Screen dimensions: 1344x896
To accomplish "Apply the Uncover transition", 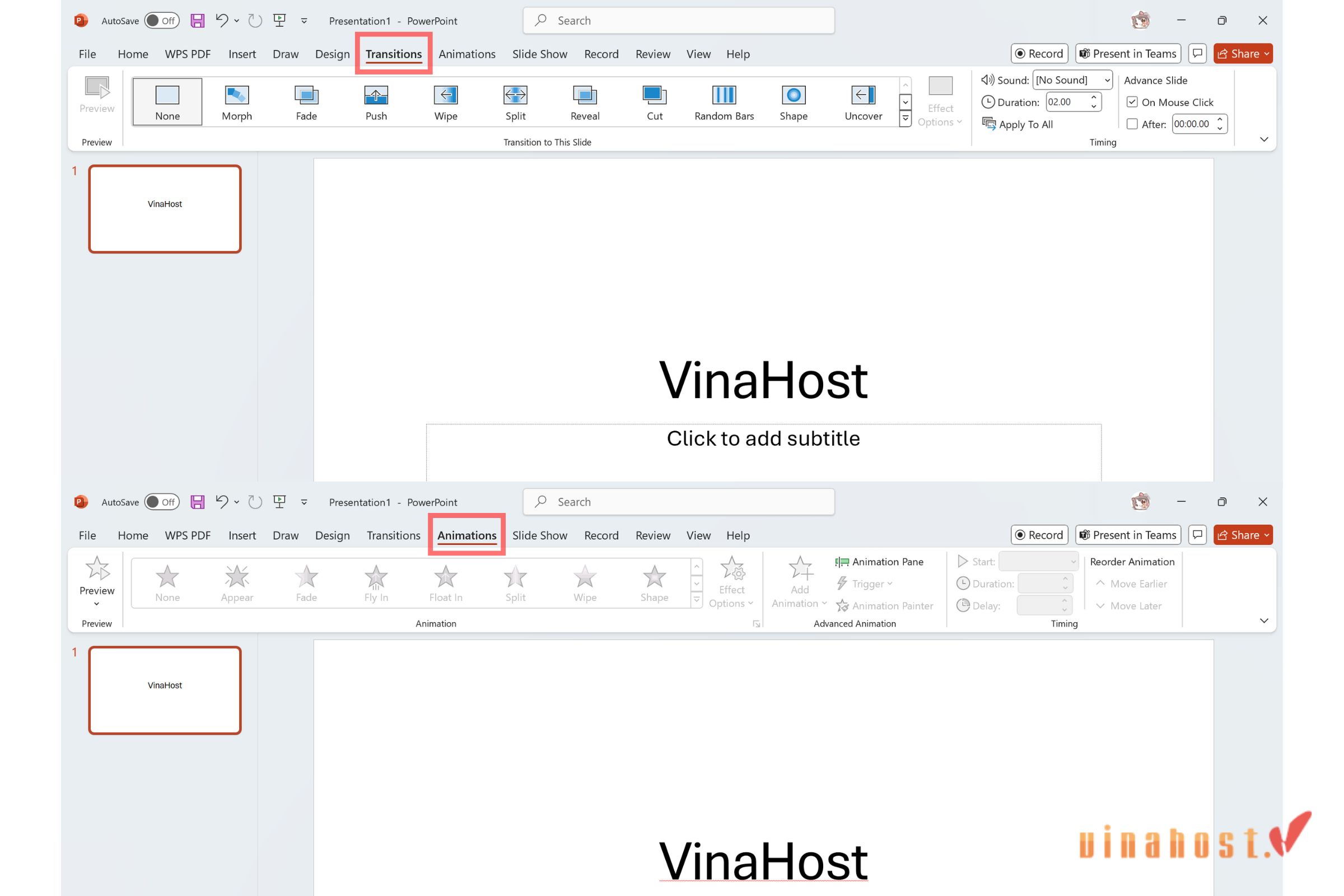I will click(x=864, y=102).
